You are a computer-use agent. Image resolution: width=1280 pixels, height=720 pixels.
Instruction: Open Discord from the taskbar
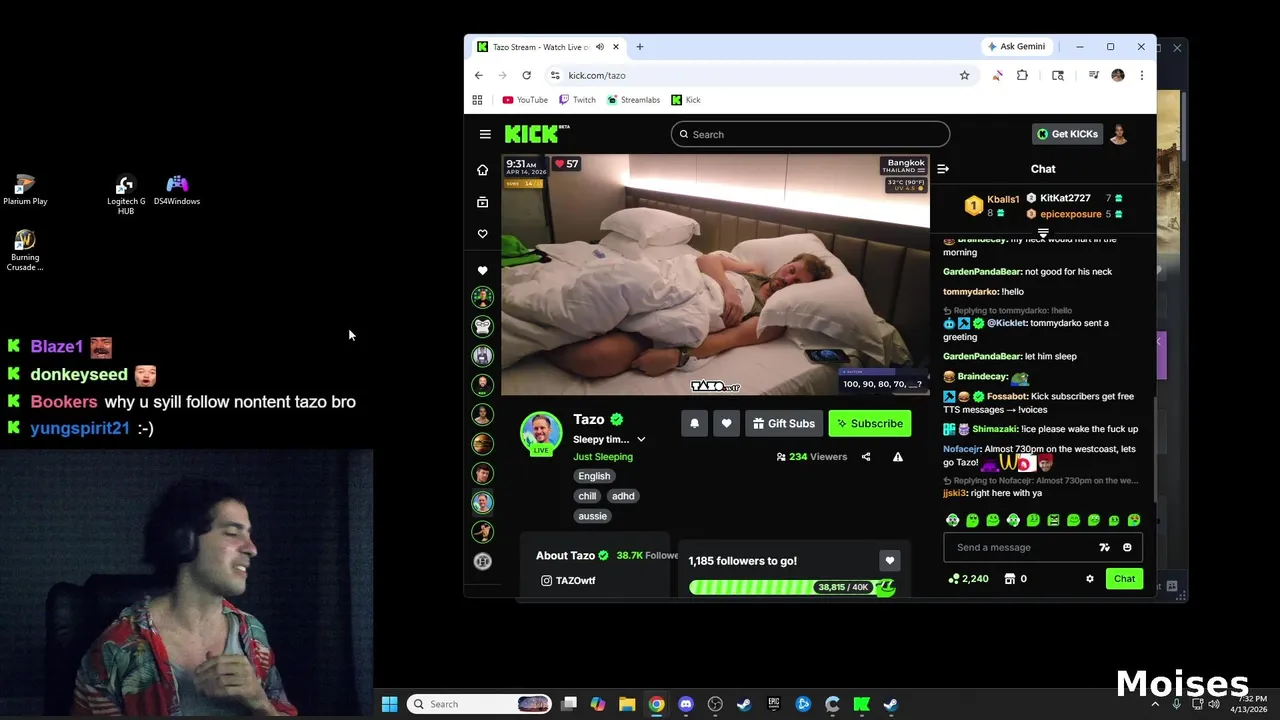686,704
